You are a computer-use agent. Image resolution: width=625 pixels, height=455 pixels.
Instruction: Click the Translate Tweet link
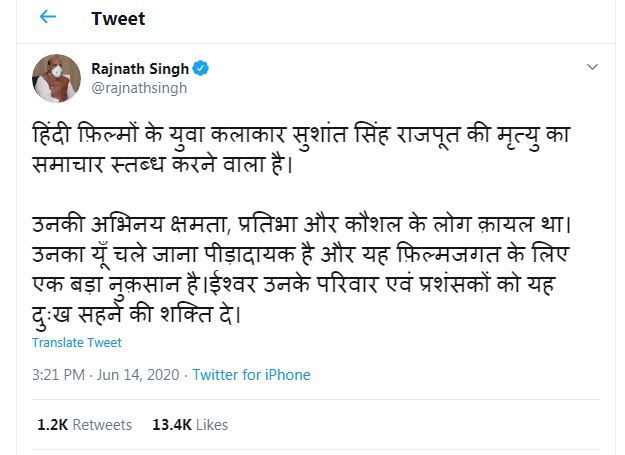click(76, 342)
